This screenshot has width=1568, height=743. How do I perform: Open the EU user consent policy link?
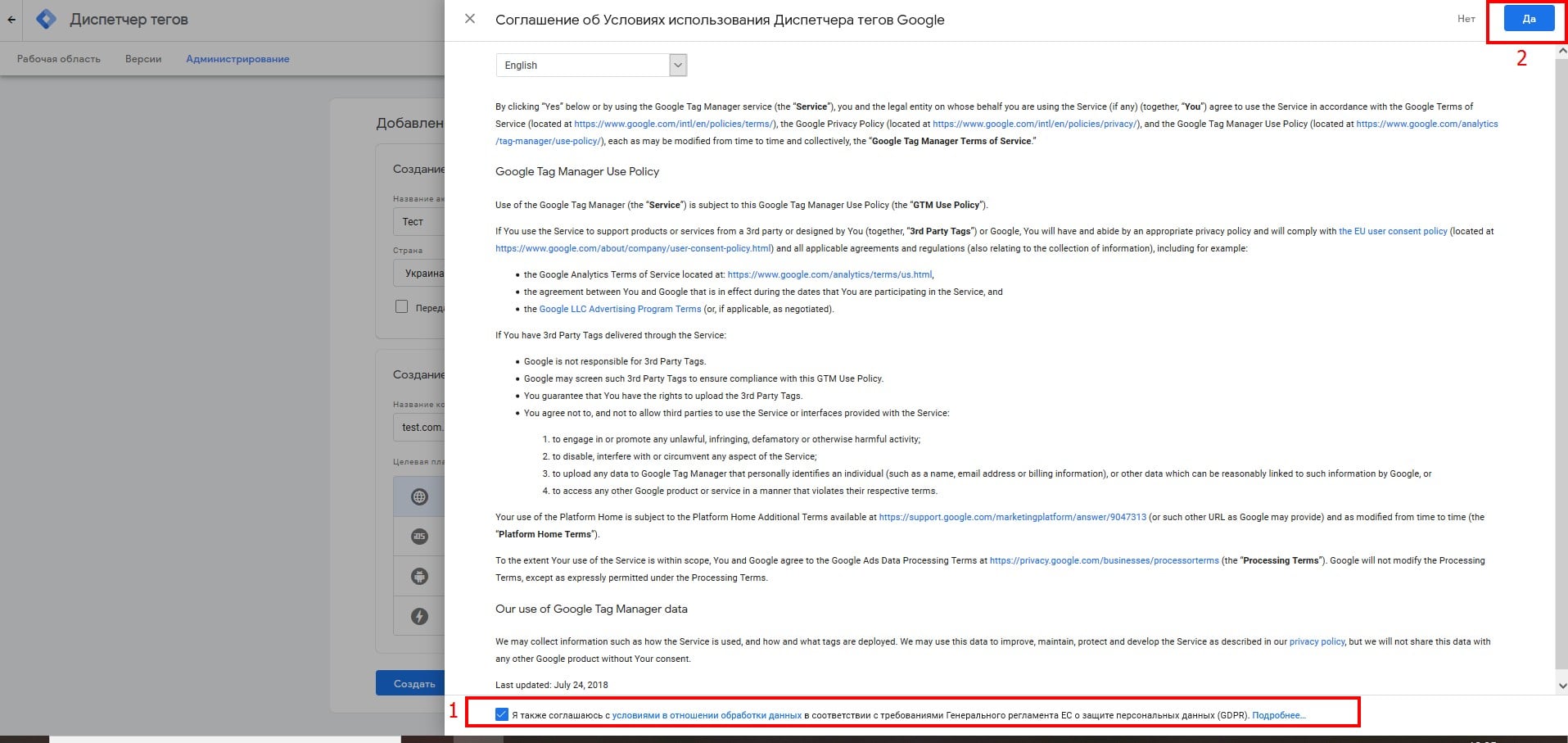pyautogui.click(x=1393, y=231)
